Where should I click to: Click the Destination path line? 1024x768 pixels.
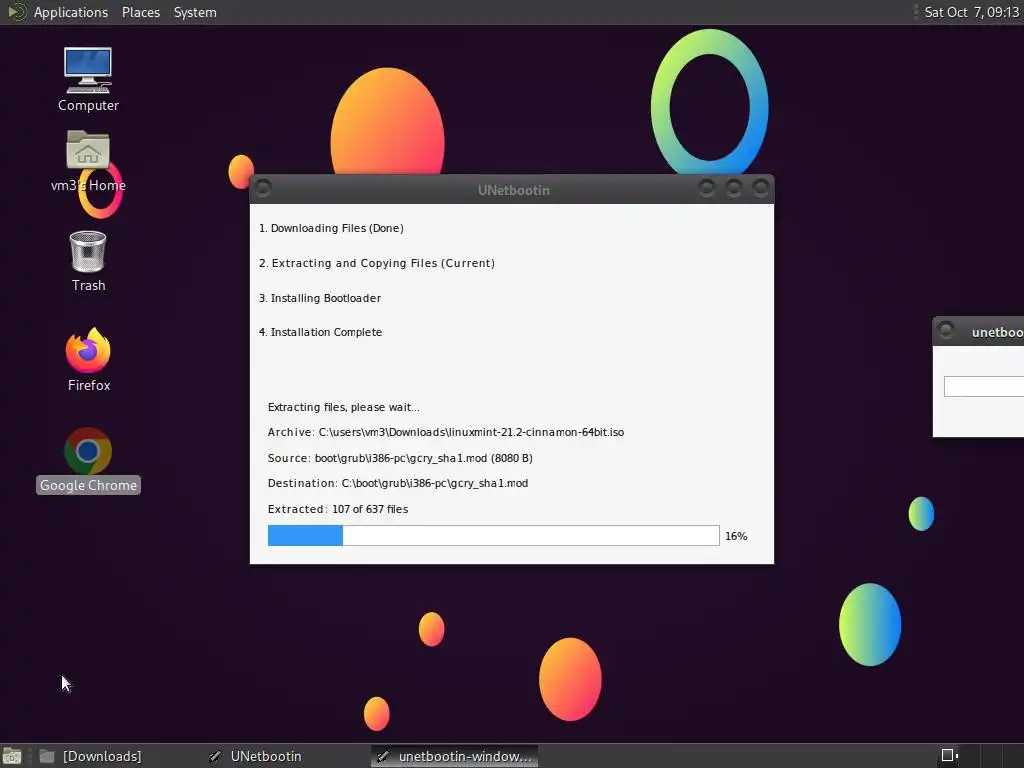pos(398,483)
